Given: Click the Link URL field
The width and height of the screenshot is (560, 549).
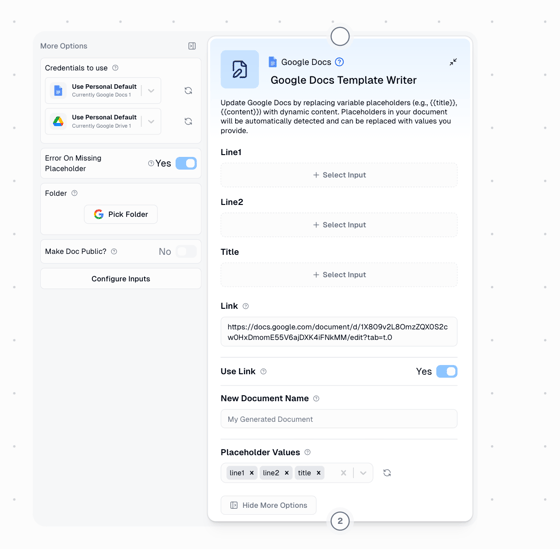Looking at the screenshot, I should coord(339,332).
